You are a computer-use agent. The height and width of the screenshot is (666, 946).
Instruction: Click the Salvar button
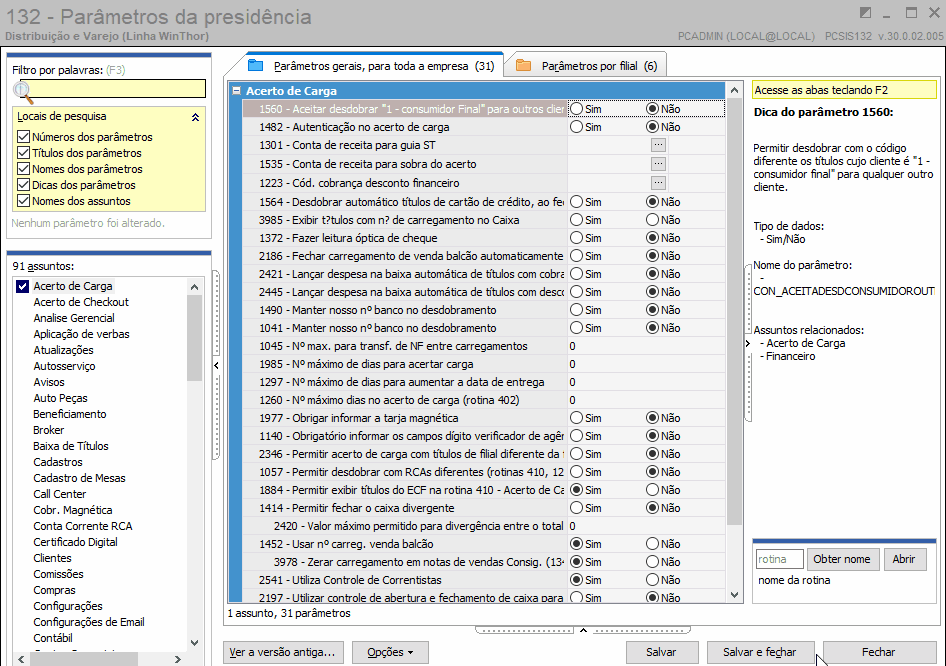pos(661,652)
